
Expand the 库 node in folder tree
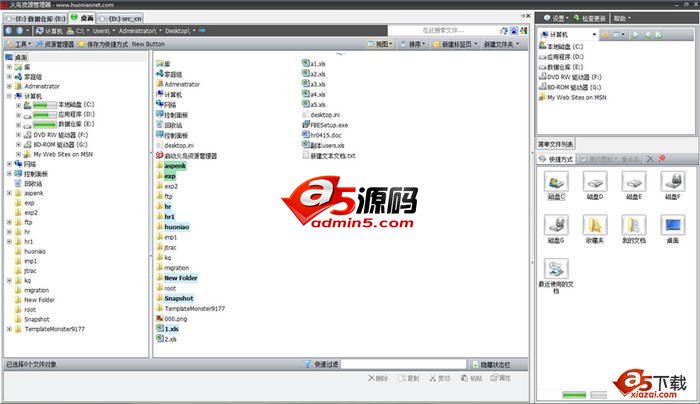tap(9, 67)
